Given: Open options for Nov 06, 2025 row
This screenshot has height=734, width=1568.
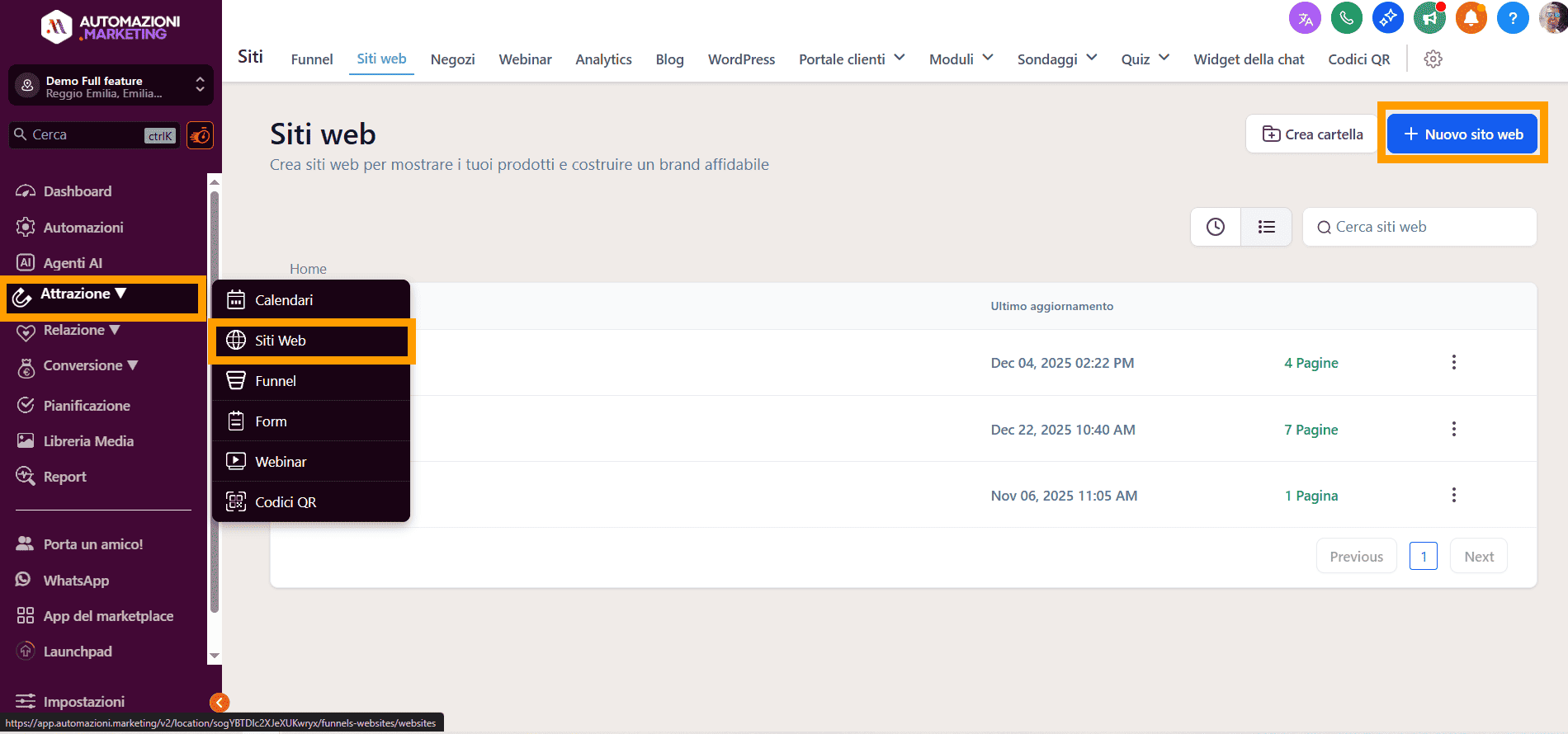Looking at the screenshot, I should [x=1454, y=495].
